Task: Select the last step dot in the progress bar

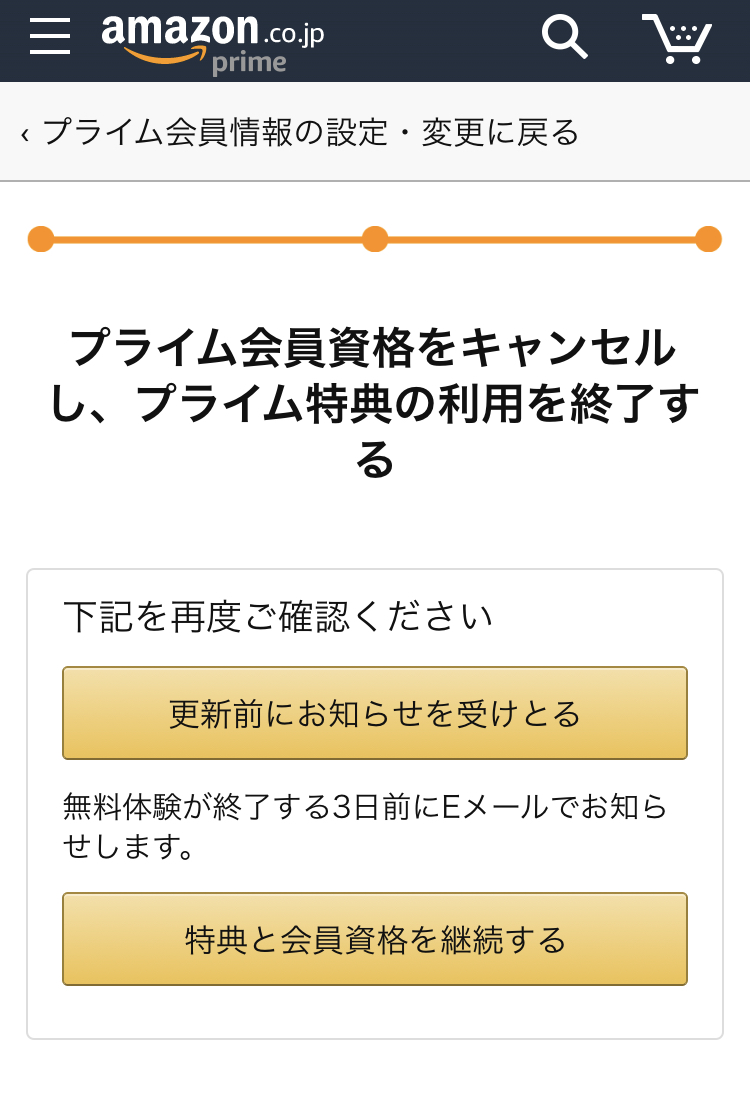Action: (x=709, y=239)
